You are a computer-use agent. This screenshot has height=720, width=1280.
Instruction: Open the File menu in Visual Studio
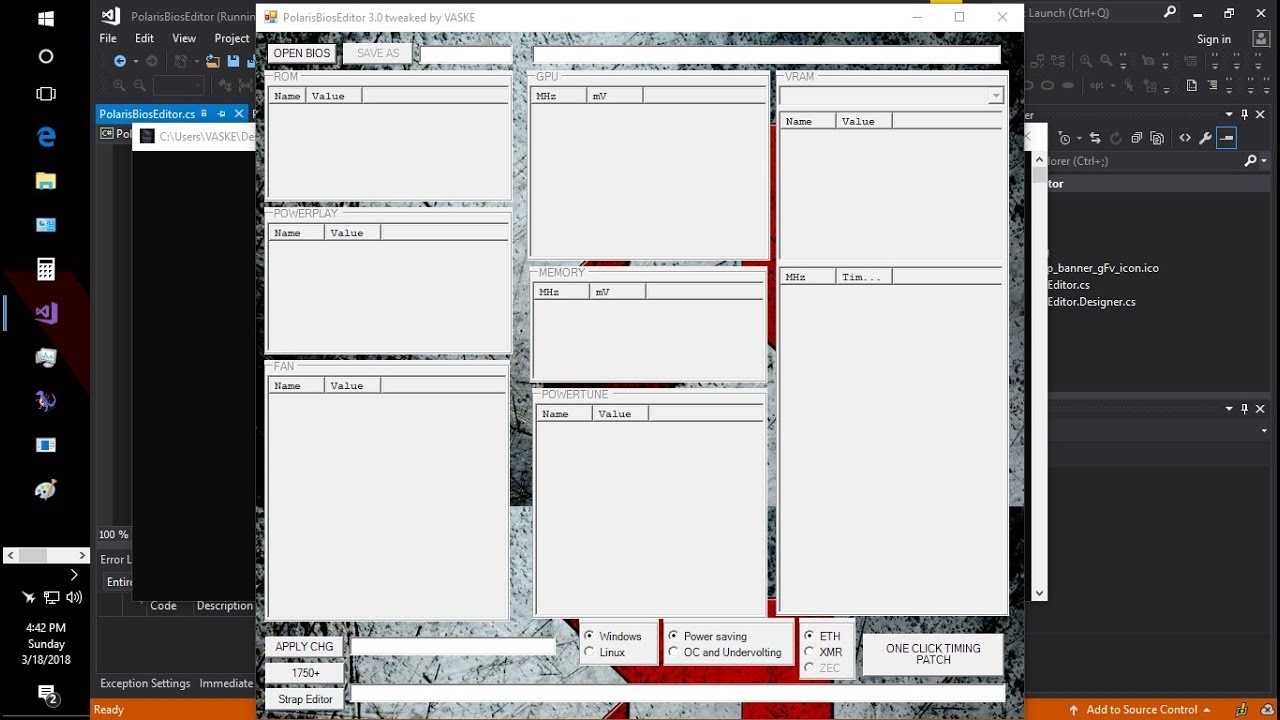coord(108,38)
